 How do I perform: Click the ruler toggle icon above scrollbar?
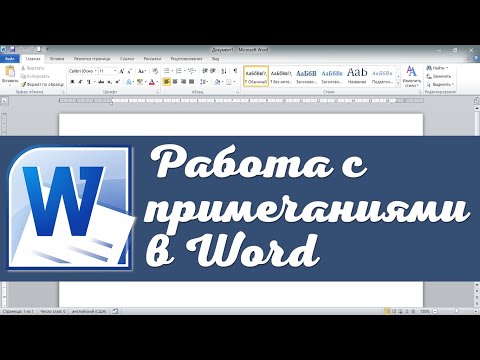point(476,100)
